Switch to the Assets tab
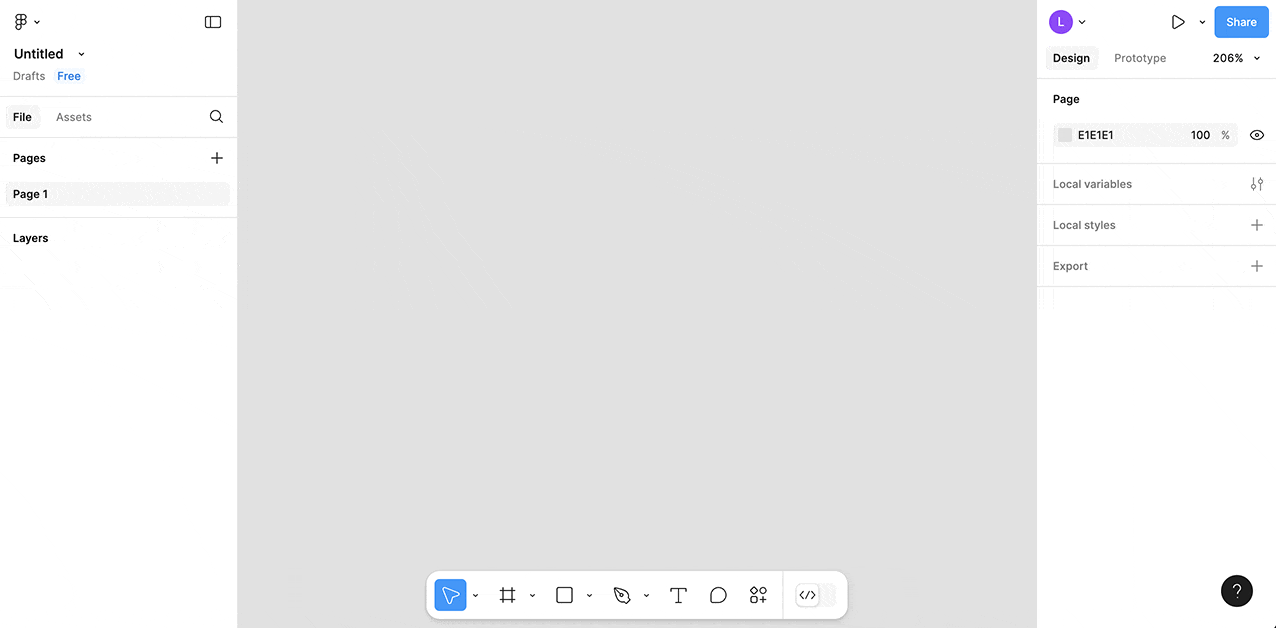1276x628 pixels. coord(74,117)
